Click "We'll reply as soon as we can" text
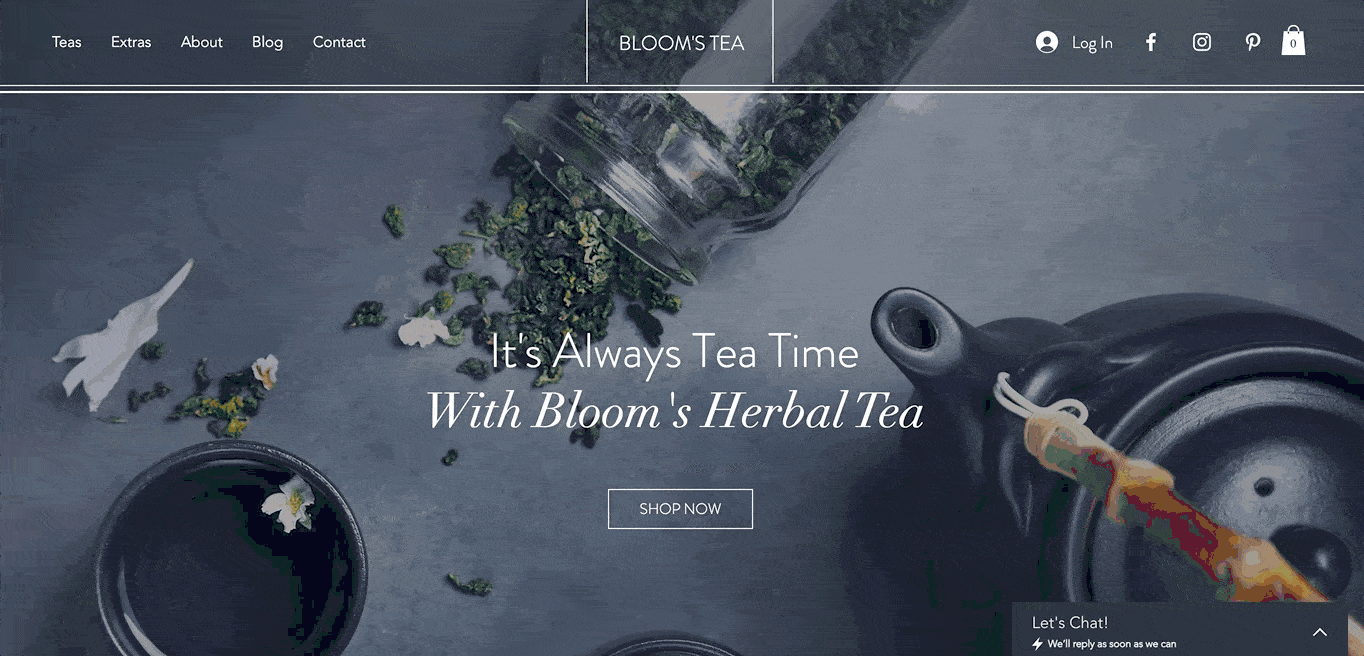 [1112, 644]
